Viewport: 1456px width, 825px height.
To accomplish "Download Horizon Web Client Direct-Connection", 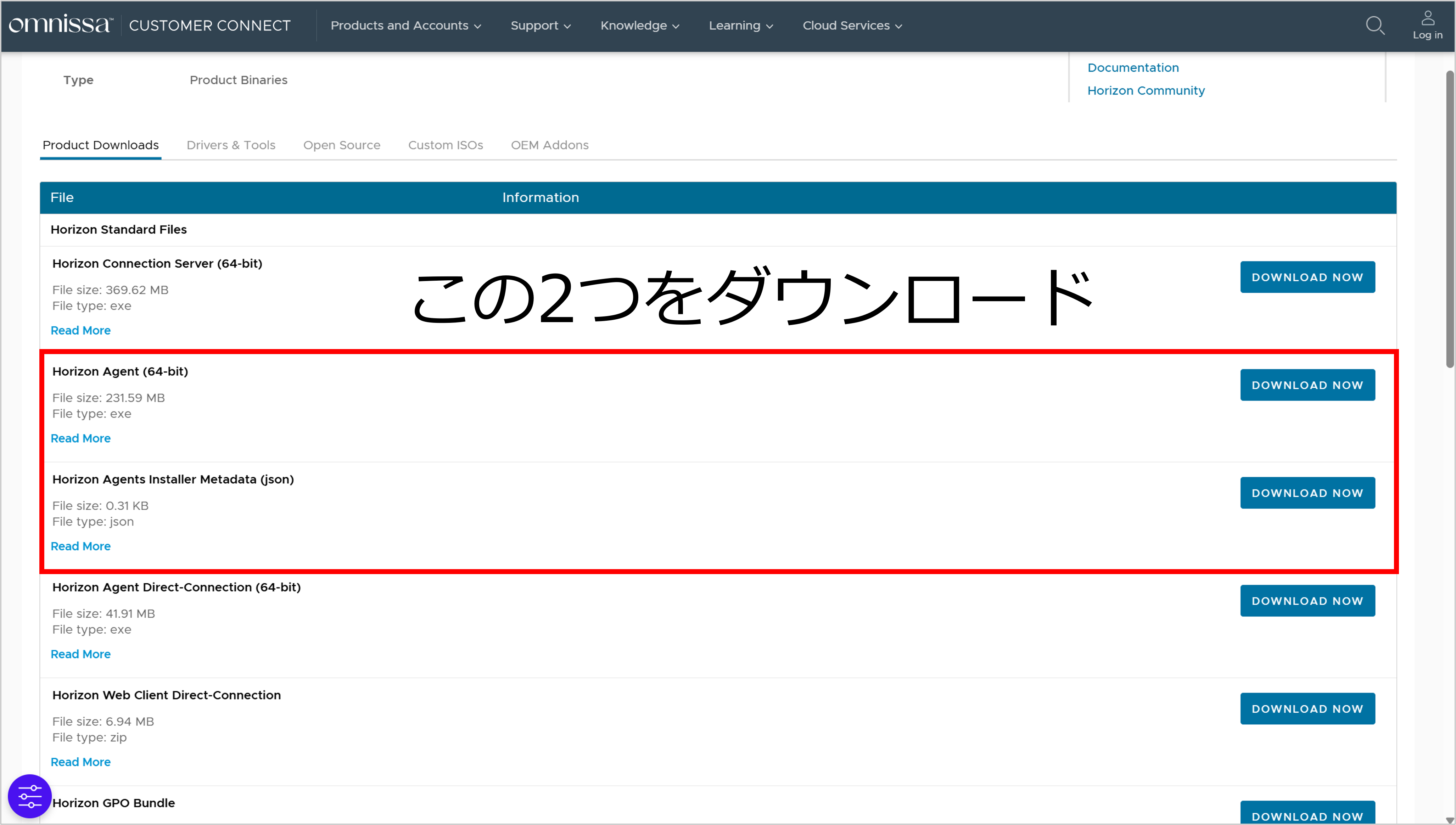I will point(1307,708).
